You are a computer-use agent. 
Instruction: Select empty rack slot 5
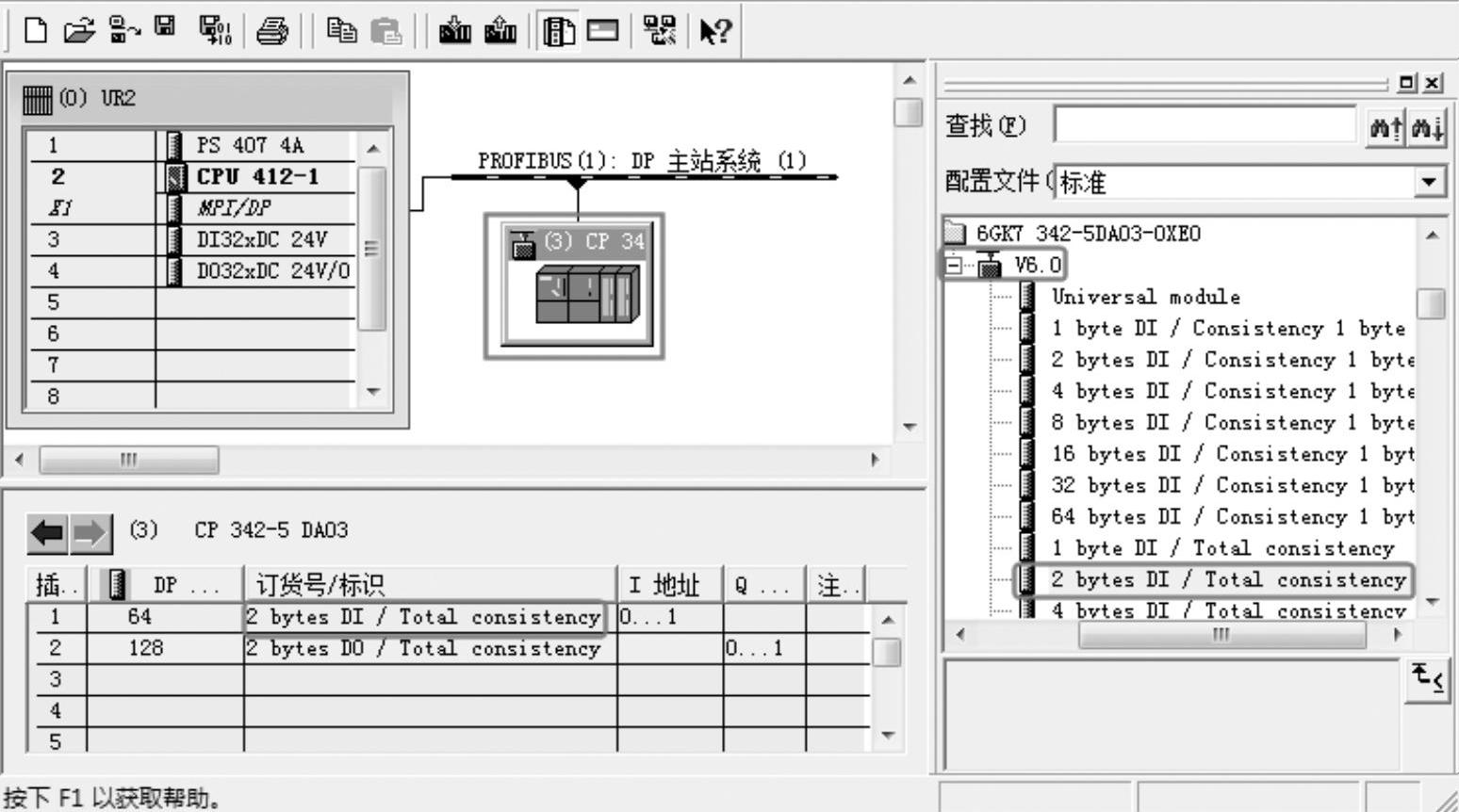(x=191, y=302)
